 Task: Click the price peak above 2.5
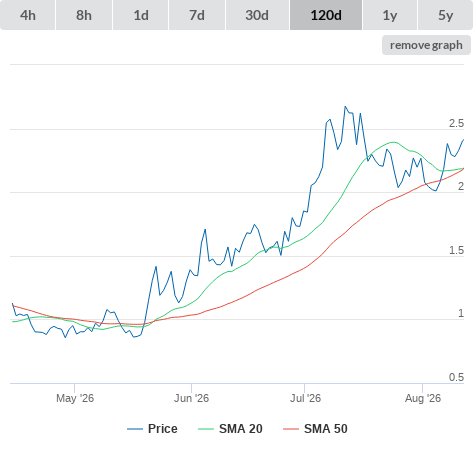(345, 107)
